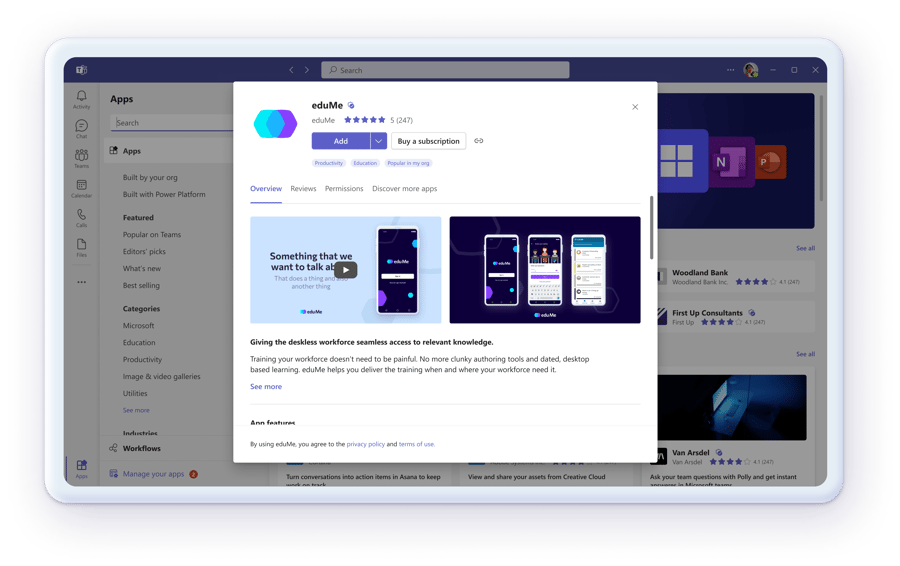Play the eduMe intro video
The image size is (900, 566).
pos(346,270)
